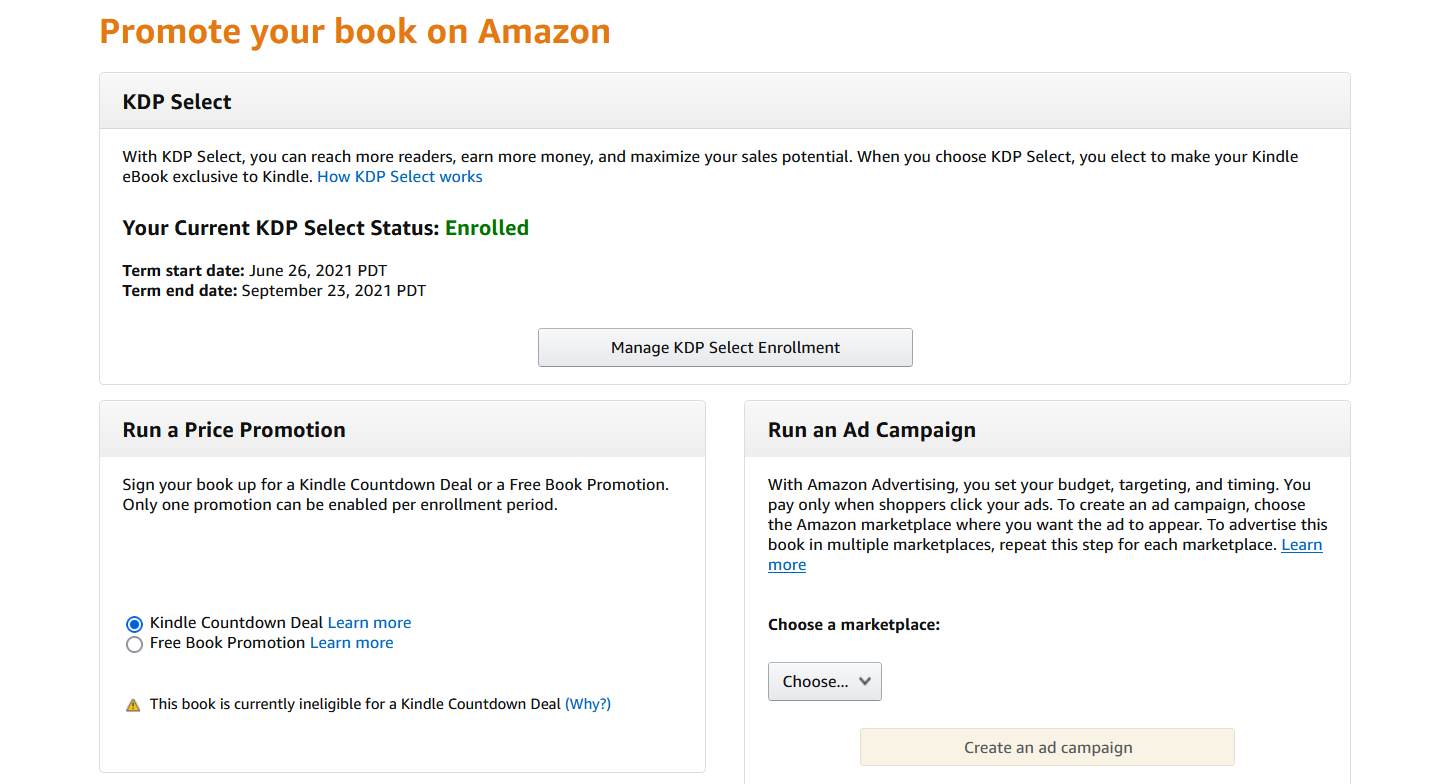Click the Run a Price Promotion header

pos(234,430)
